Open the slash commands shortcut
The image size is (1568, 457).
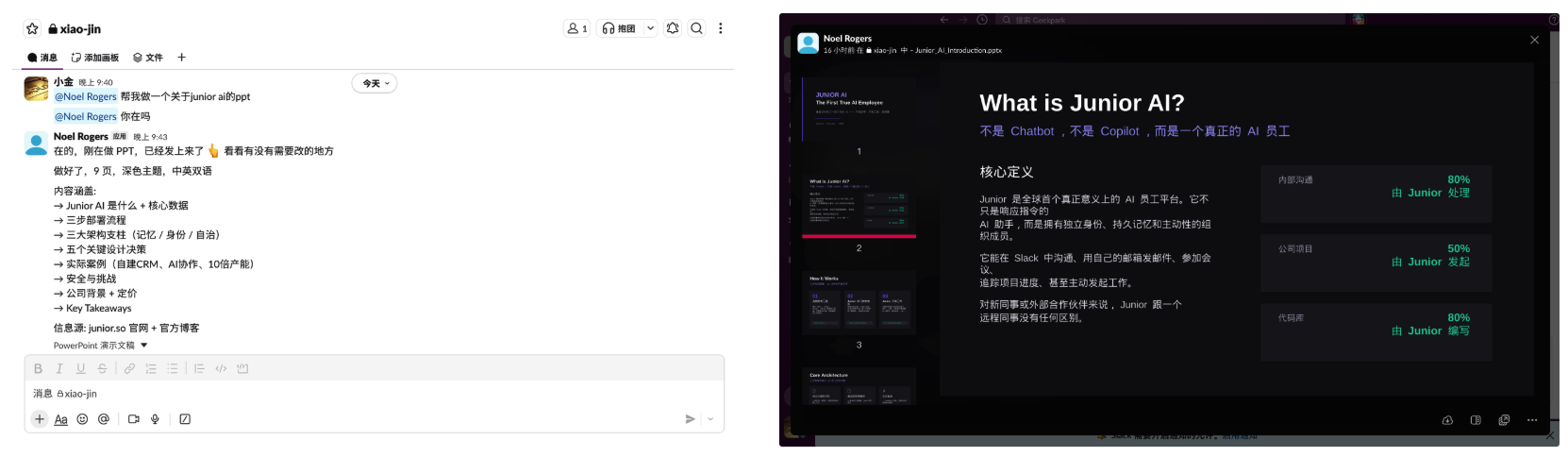185,419
